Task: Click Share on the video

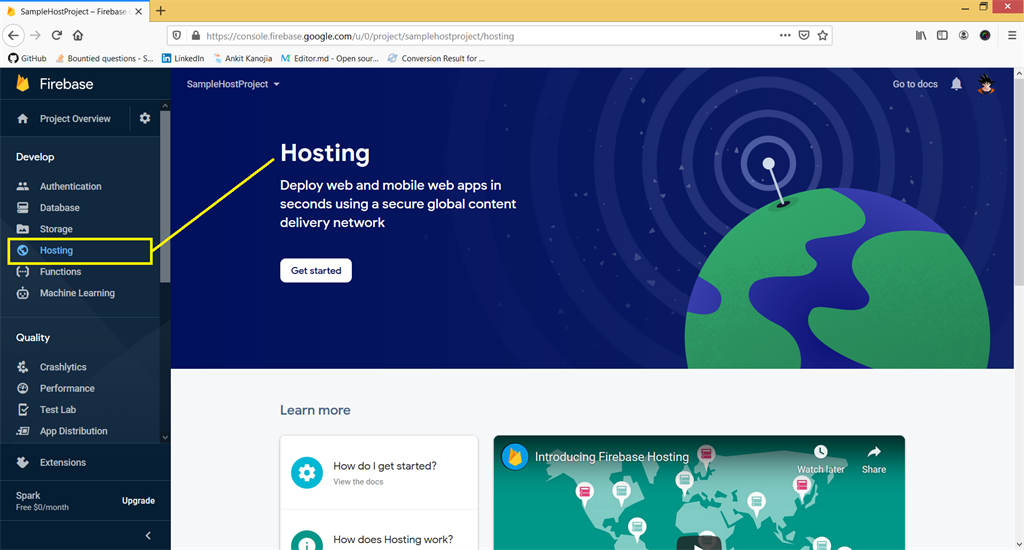Action: [x=874, y=460]
